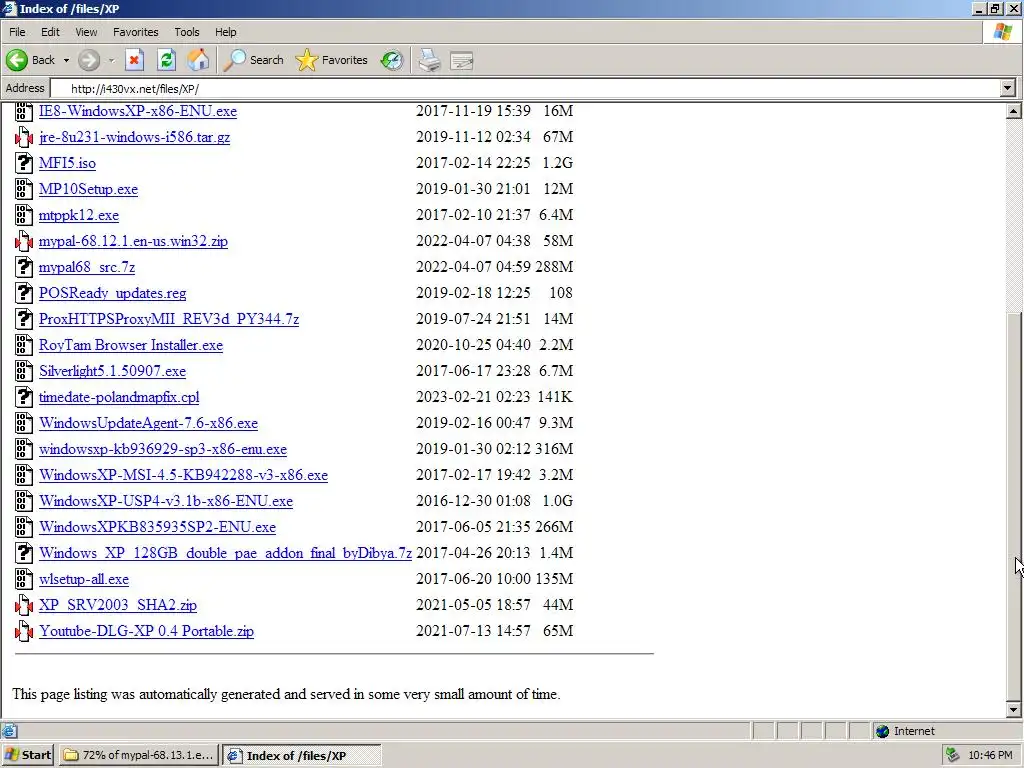
Task: Open the Edit menu
Action: coord(50,32)
